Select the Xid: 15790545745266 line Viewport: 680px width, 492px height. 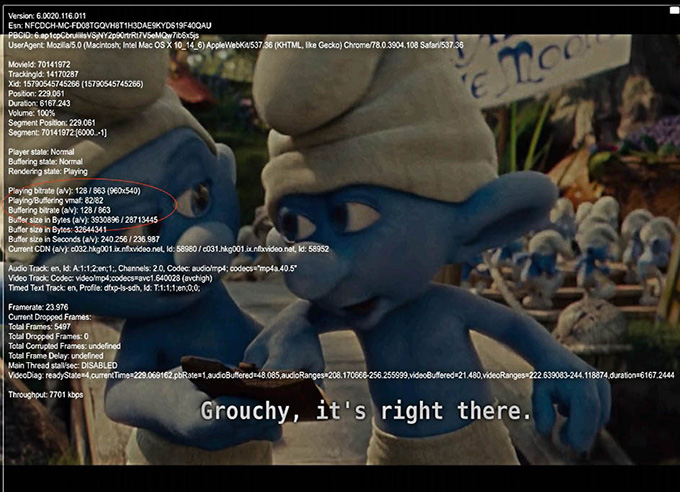coord(75,84)
